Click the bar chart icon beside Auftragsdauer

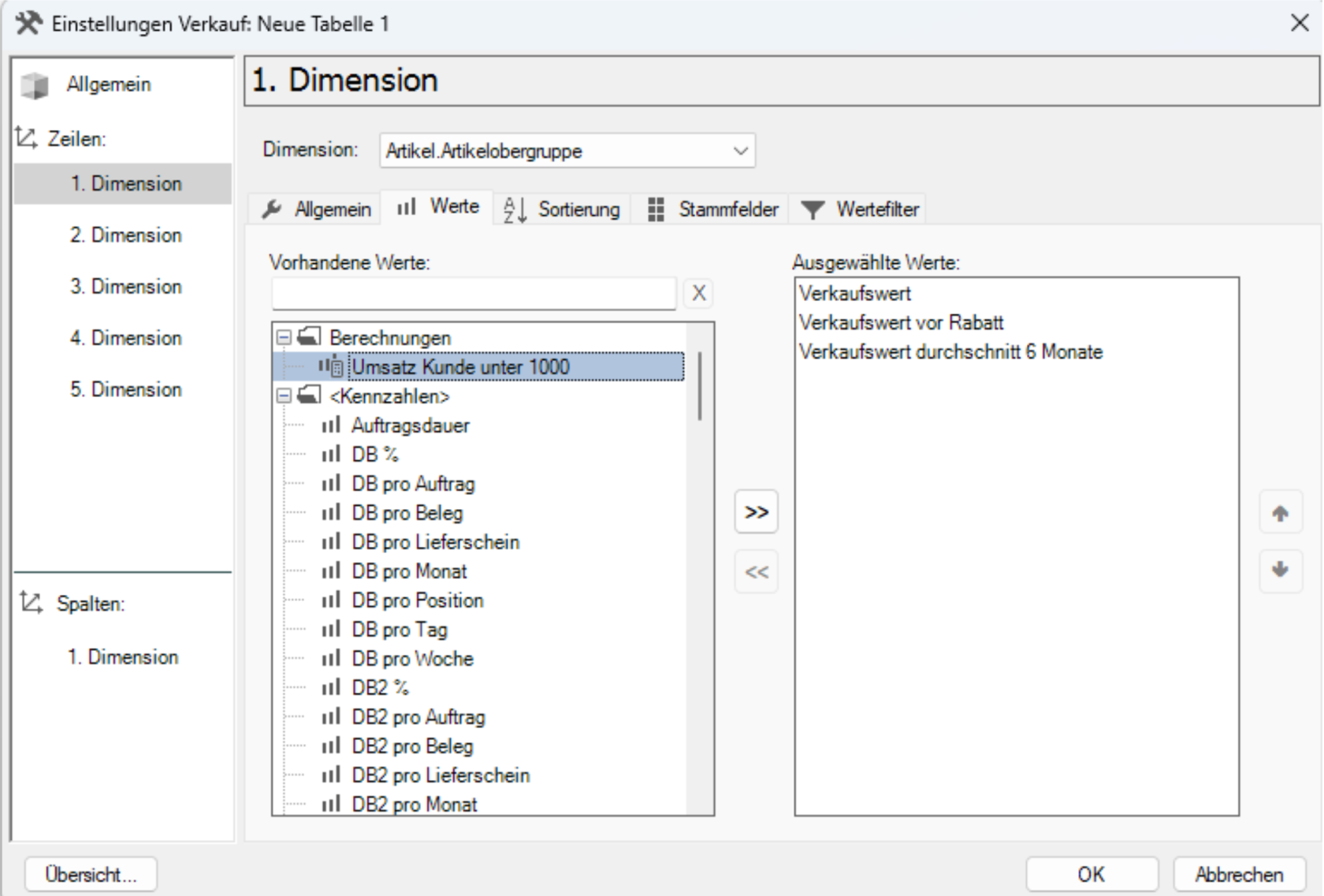(331, 426)
